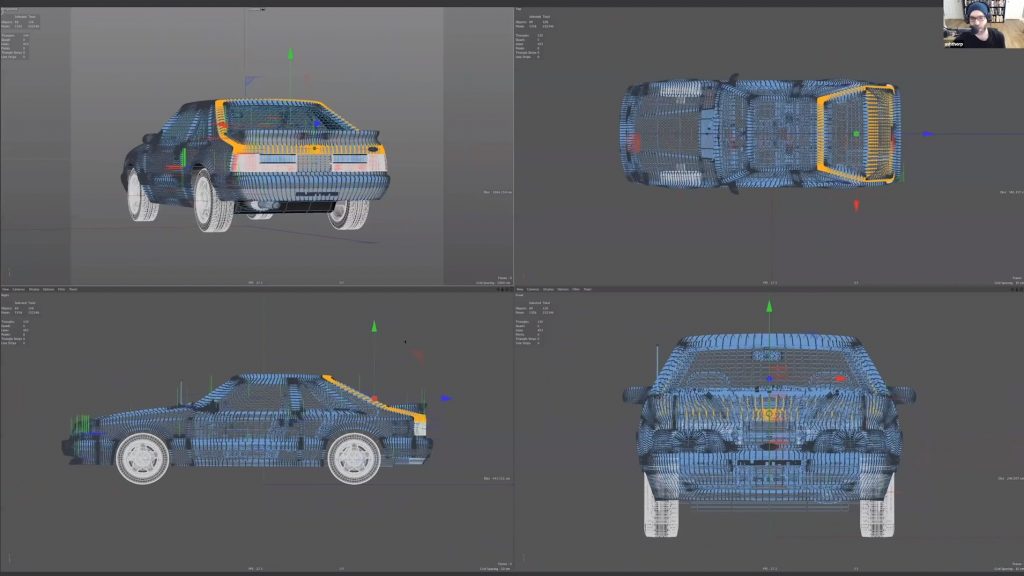Click the green Y-axis arrow in Right view
This screenshot has width=1024, height=576.
pos(374,326)
